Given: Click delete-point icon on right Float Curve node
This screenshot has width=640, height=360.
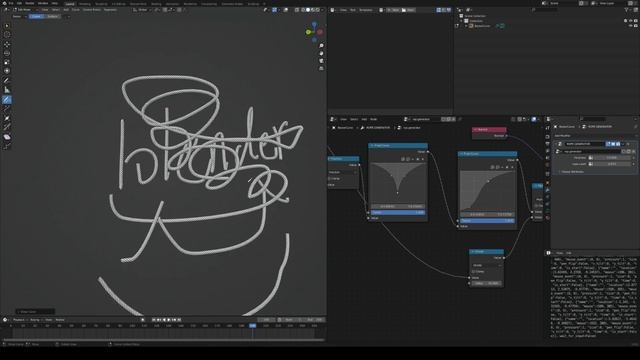Looking at the screenshot, I should [512, 167].
